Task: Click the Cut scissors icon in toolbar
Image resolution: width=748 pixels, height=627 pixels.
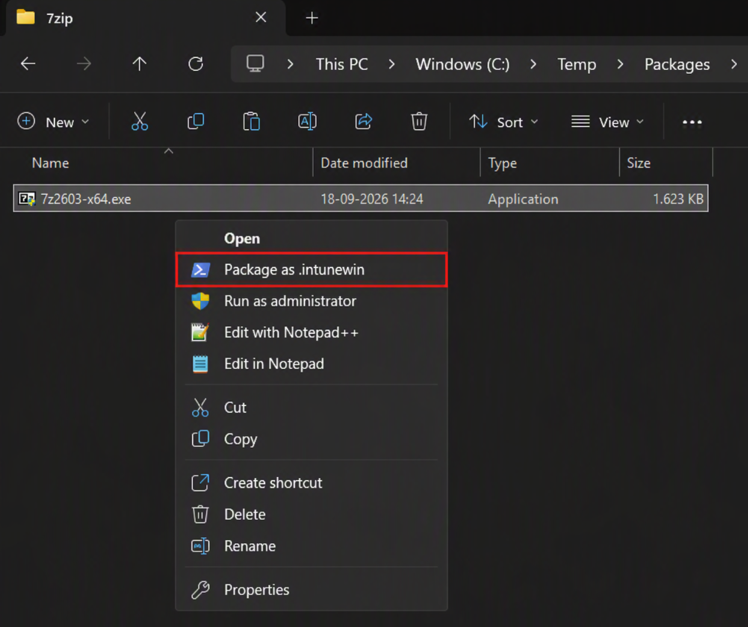Action: (x=140, y=122)
